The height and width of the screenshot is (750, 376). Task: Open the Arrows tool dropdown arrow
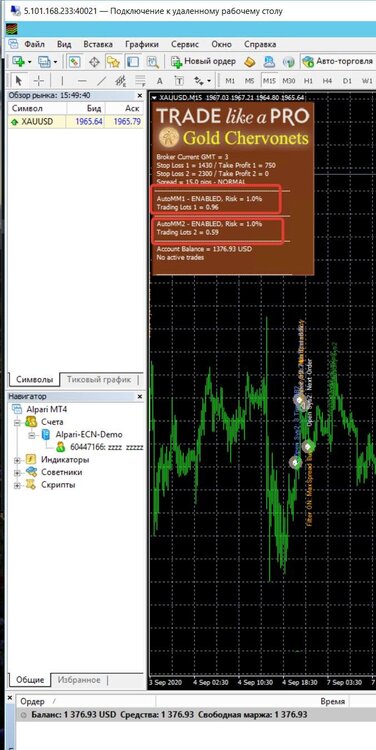click(210, 80)
